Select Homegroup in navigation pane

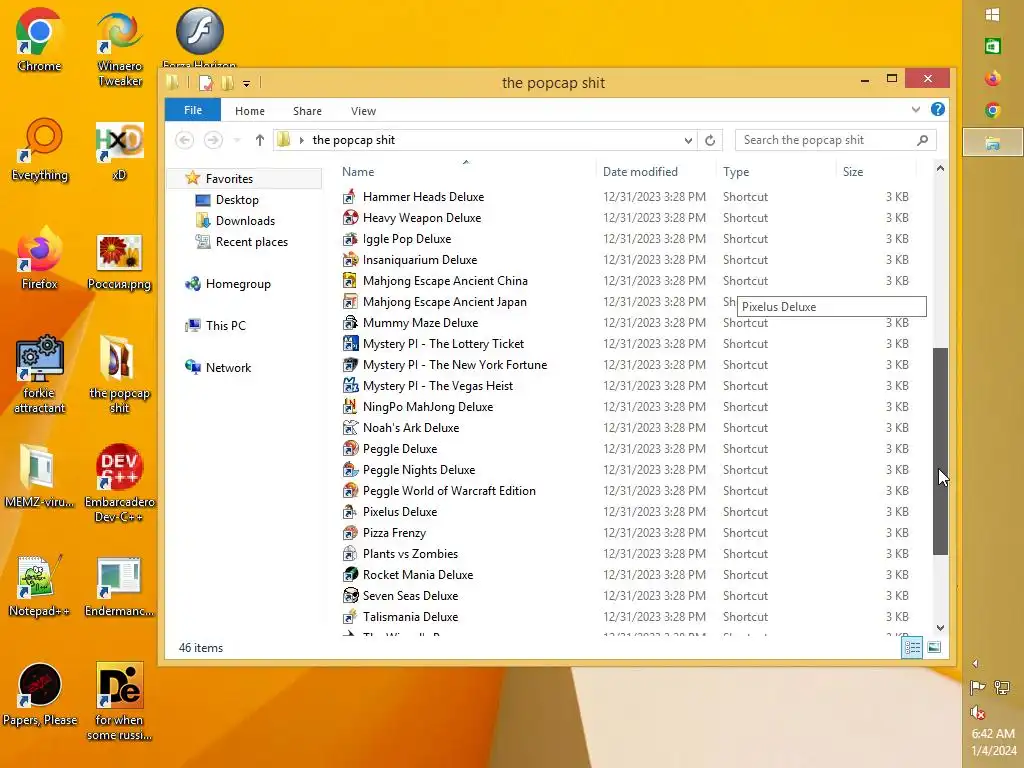coord(238,283)
